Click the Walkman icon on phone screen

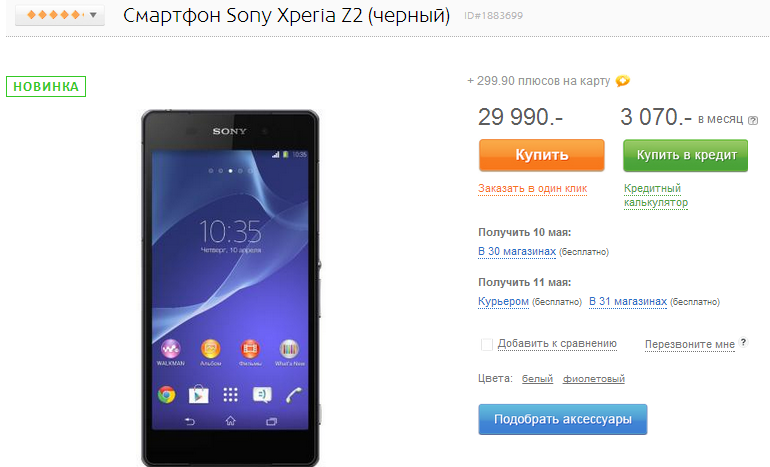170,349
